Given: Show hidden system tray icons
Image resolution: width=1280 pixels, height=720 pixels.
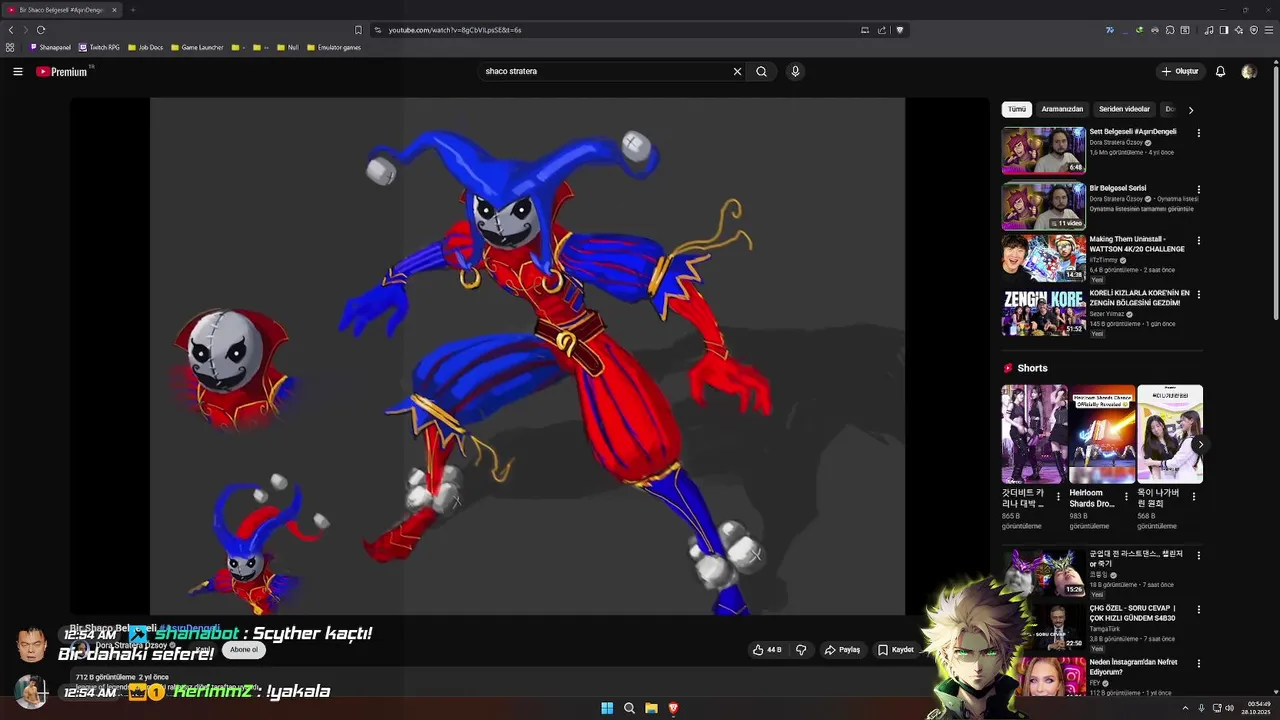Looking at the screenshot, I should click(x=1185, y=708).
